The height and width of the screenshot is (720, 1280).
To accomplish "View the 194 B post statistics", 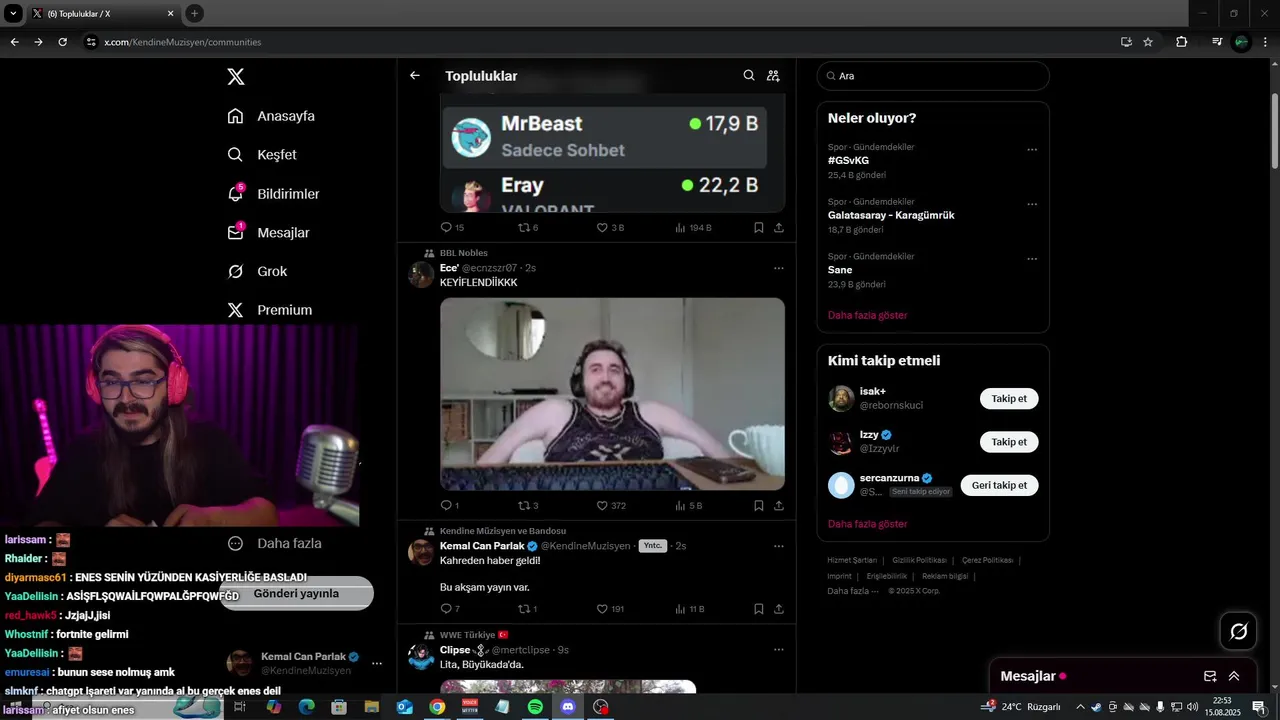I will [x=693, y=228].
